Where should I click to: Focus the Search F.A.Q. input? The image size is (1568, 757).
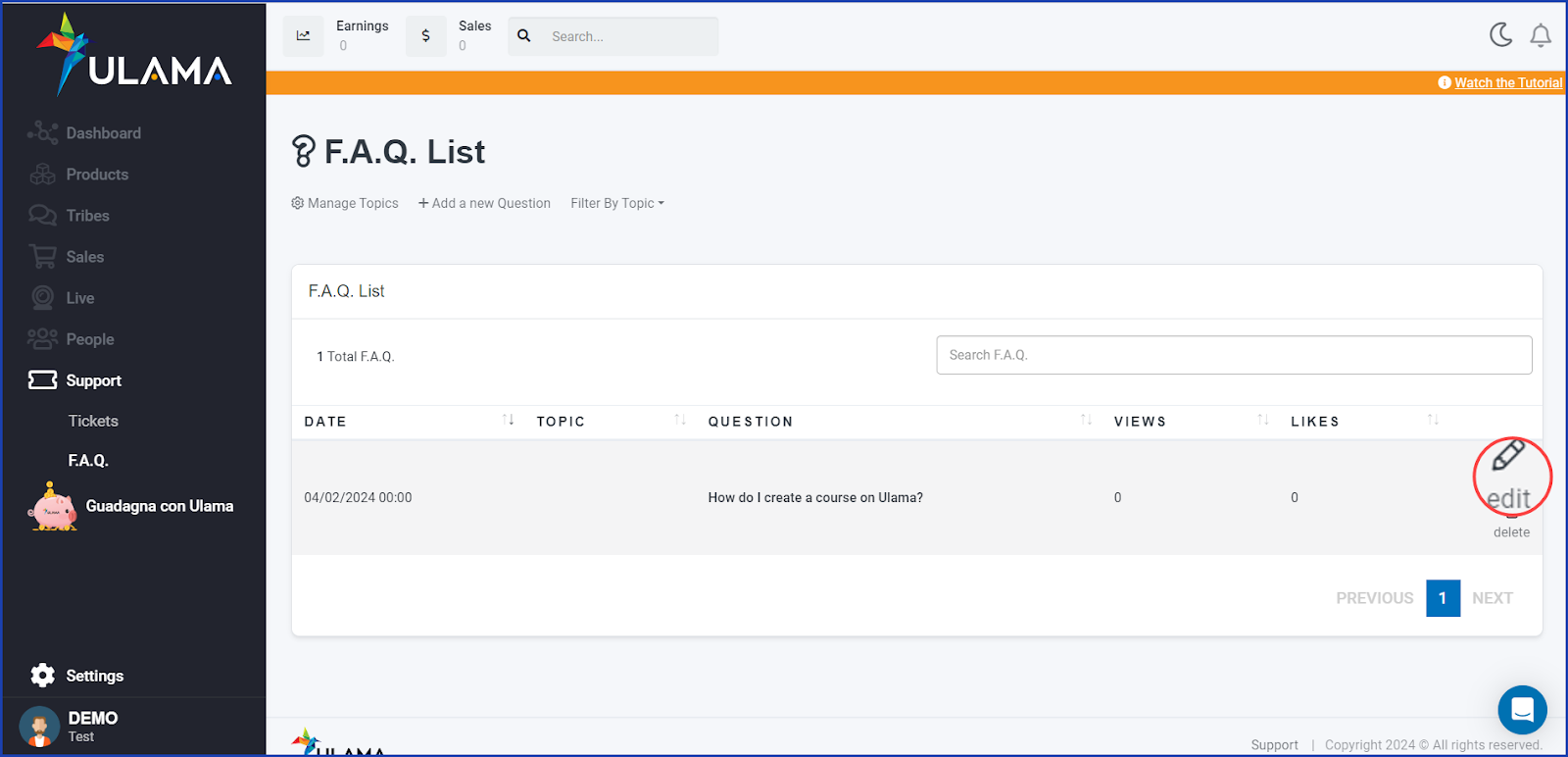1234,355
